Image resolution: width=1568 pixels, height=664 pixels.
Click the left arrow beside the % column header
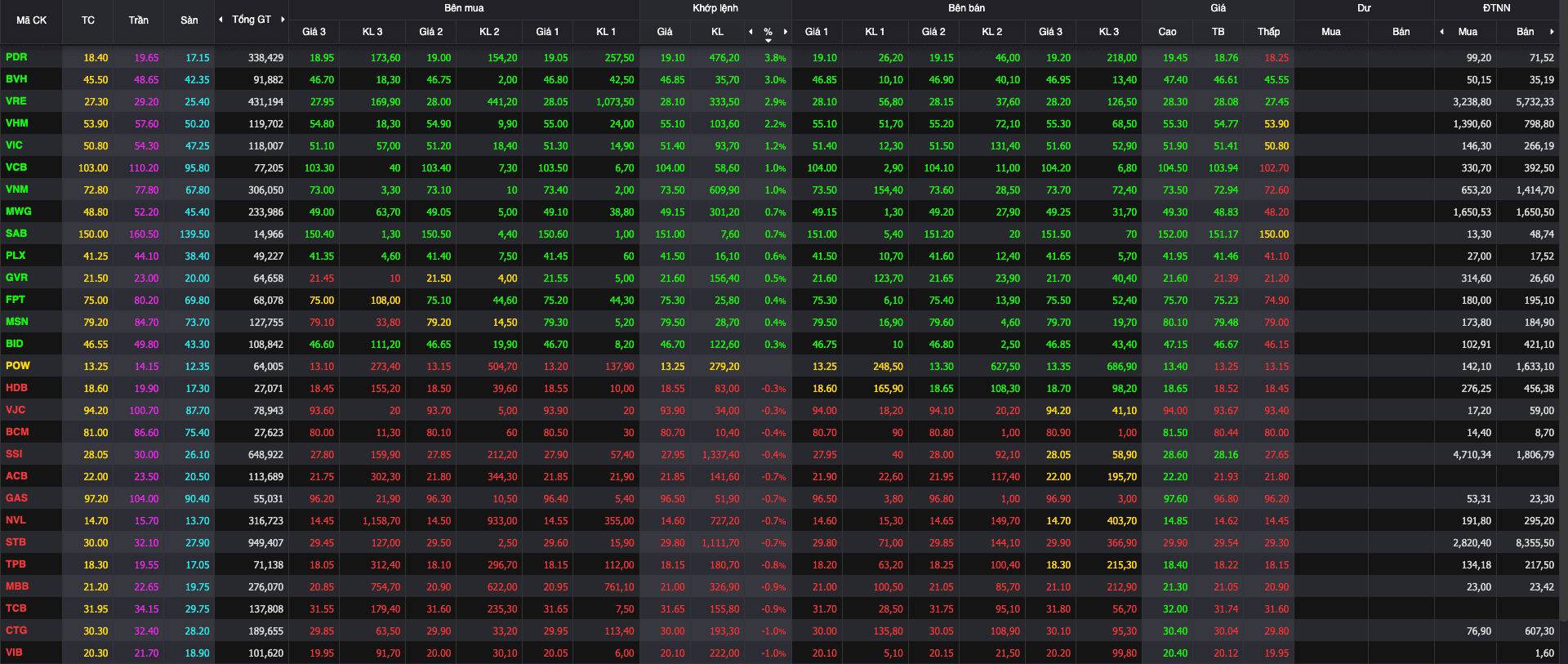(751, 32)
